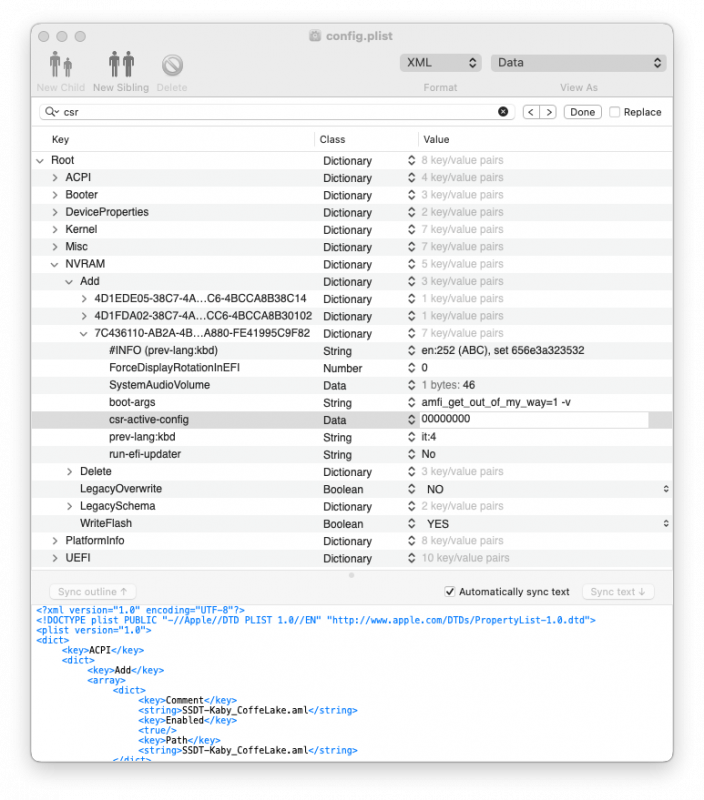Expand the Delete dictionary under NVRAM

[70, 472]
